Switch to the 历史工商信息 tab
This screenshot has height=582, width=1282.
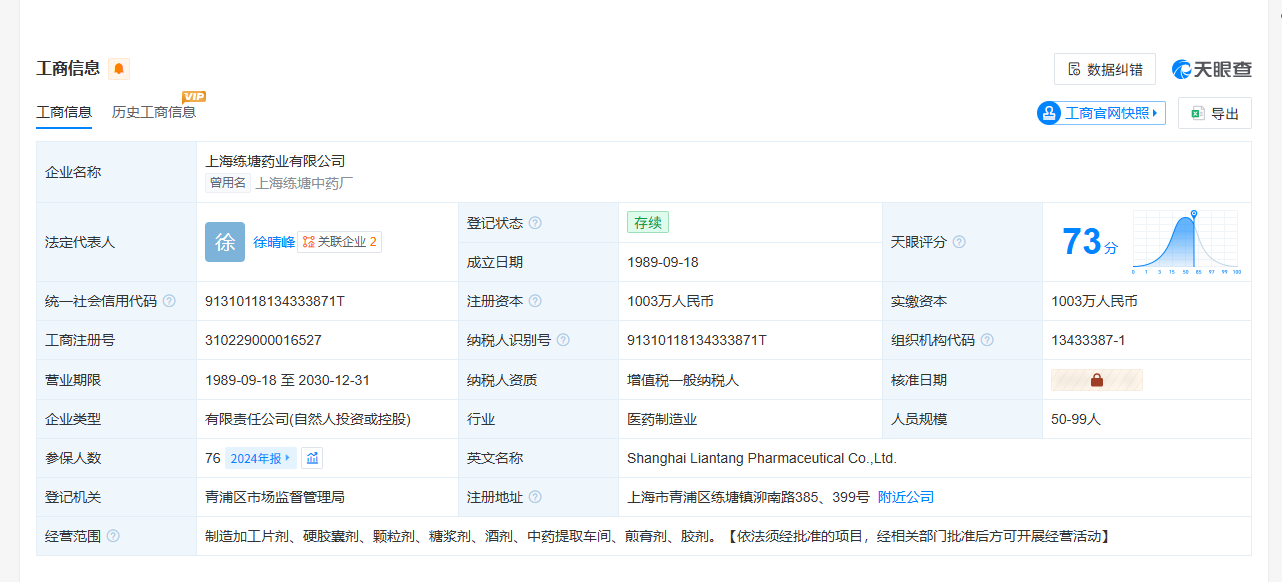(154, 112)
